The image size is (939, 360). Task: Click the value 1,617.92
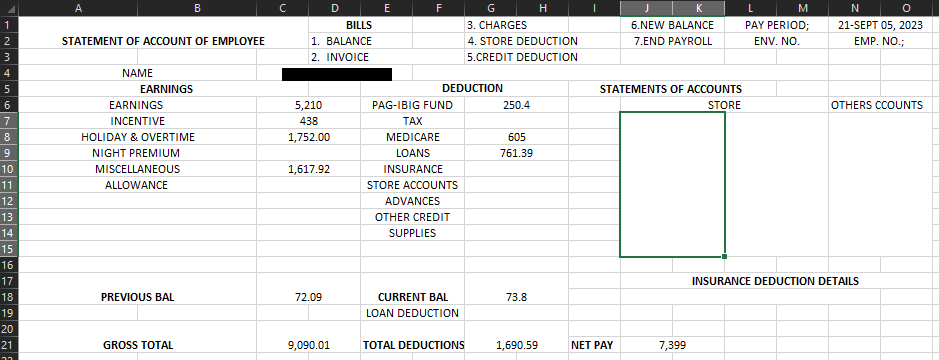pyautogui.click(x=308, y=169)
